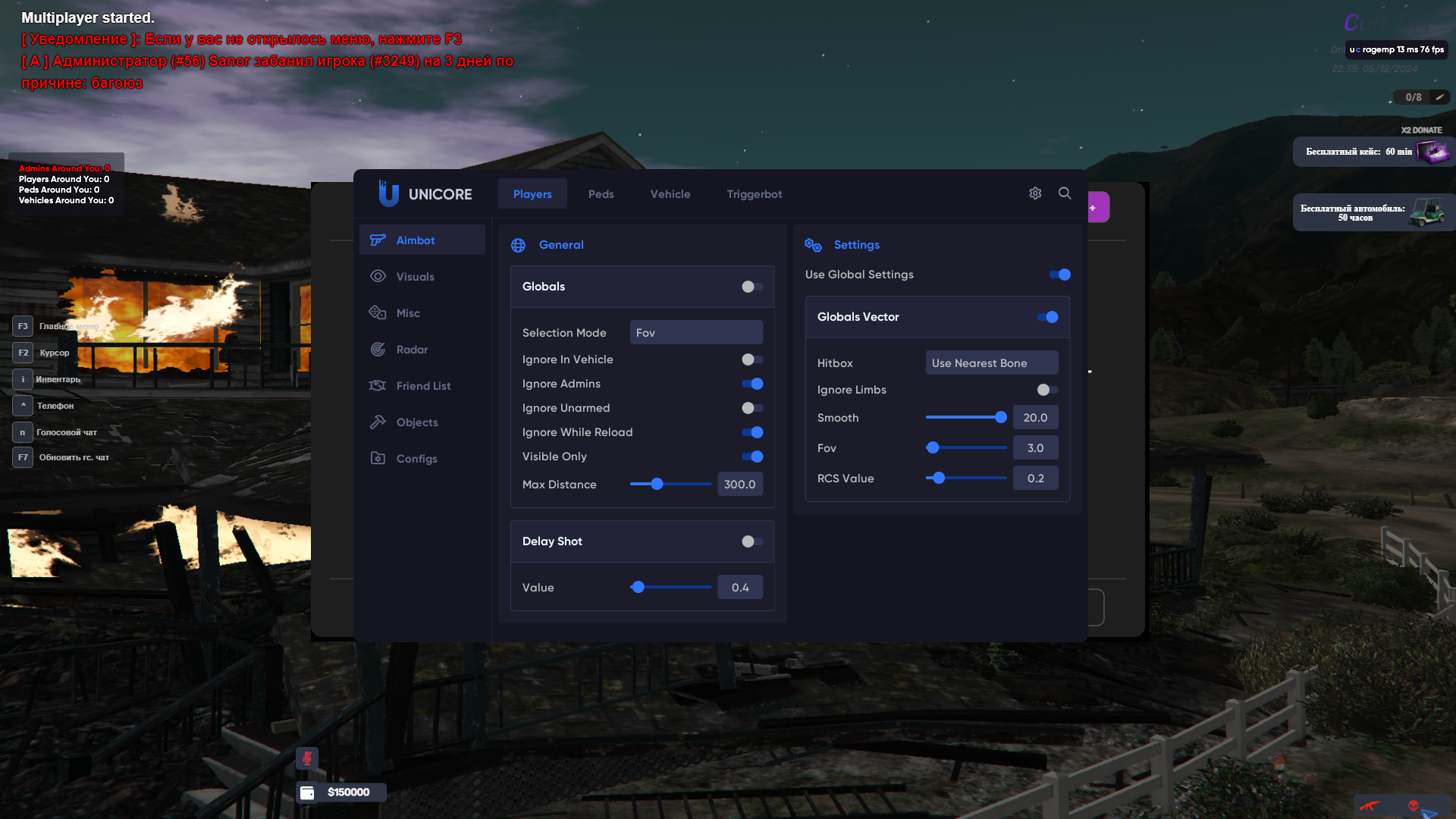Viewport: 1456px width, 819px height.
Task: Select Visuals in the sidebar
Action: [x=422, y=276]
